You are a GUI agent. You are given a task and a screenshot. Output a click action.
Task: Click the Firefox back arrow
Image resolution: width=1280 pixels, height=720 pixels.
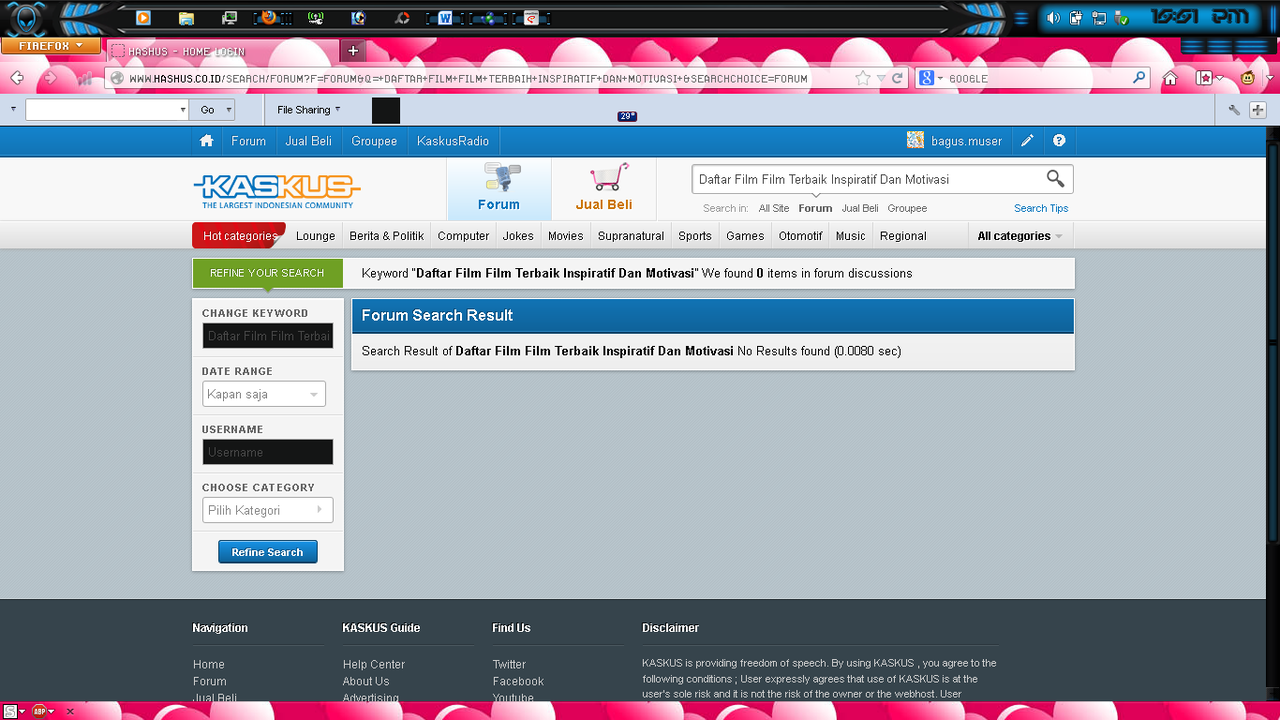(17, 78)
